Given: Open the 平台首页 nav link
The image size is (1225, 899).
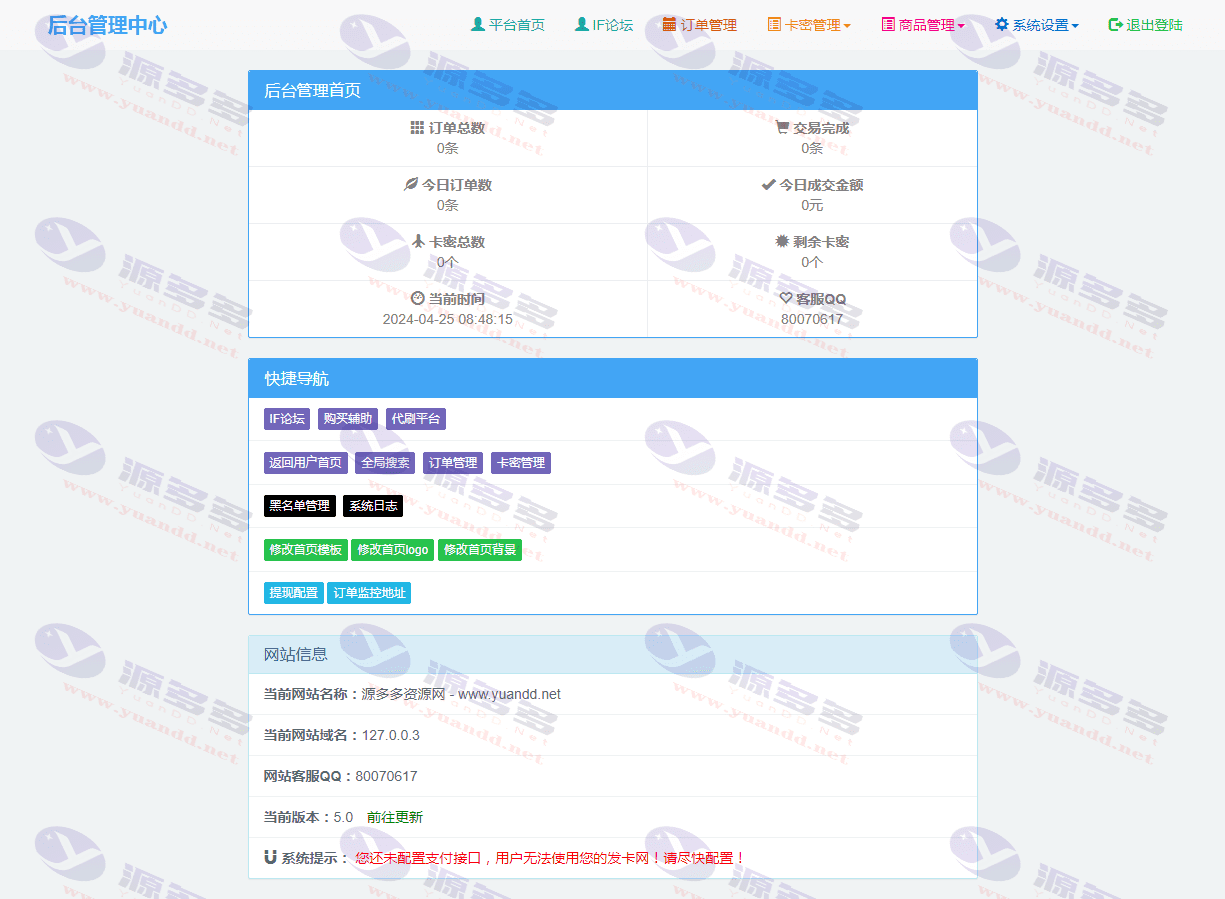Looking at the screenshot, I should (x=517, y=25).
